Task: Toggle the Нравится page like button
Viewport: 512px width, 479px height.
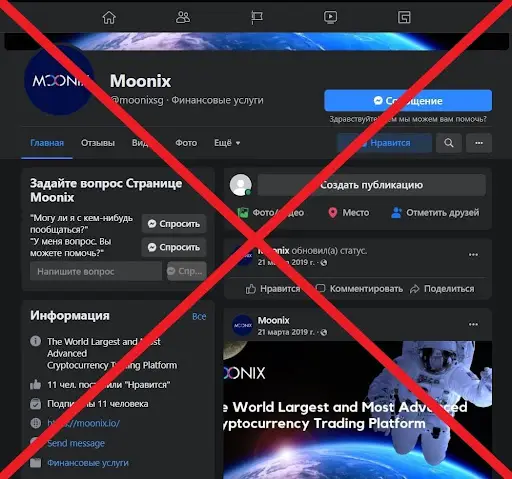Action: pos(384,143)
